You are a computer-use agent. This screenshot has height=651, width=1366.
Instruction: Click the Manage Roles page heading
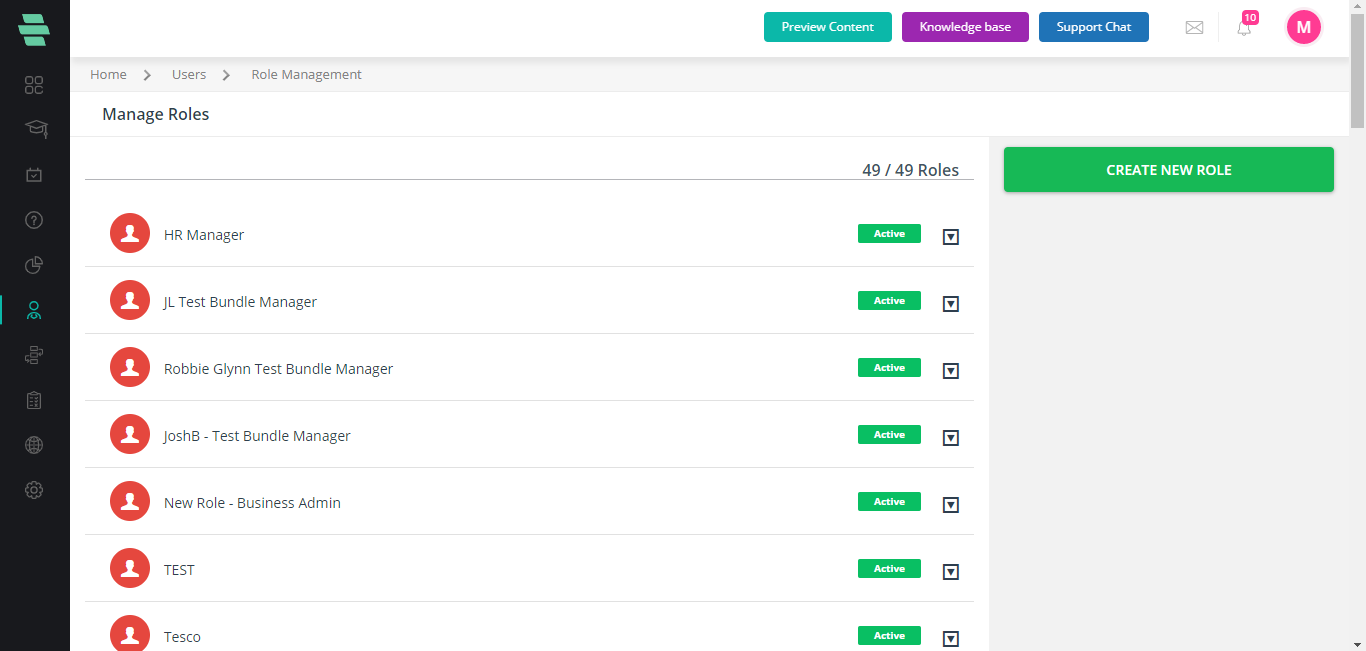pyautogui.click(x=156, y=114)
